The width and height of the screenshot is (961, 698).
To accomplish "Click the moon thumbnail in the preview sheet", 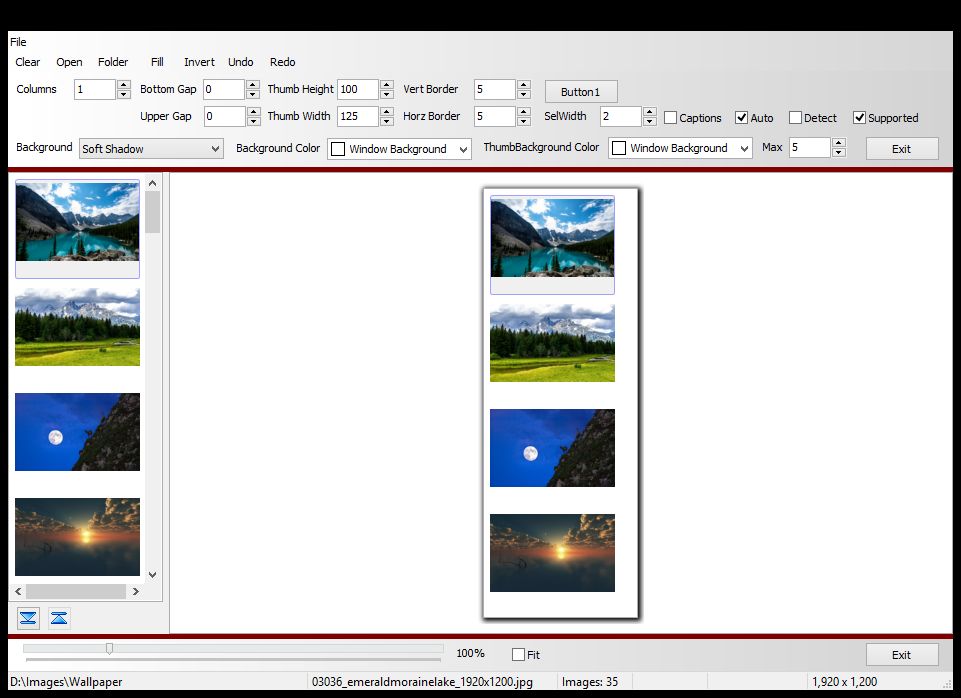I will pyautogui.click(x=552, y=448).
